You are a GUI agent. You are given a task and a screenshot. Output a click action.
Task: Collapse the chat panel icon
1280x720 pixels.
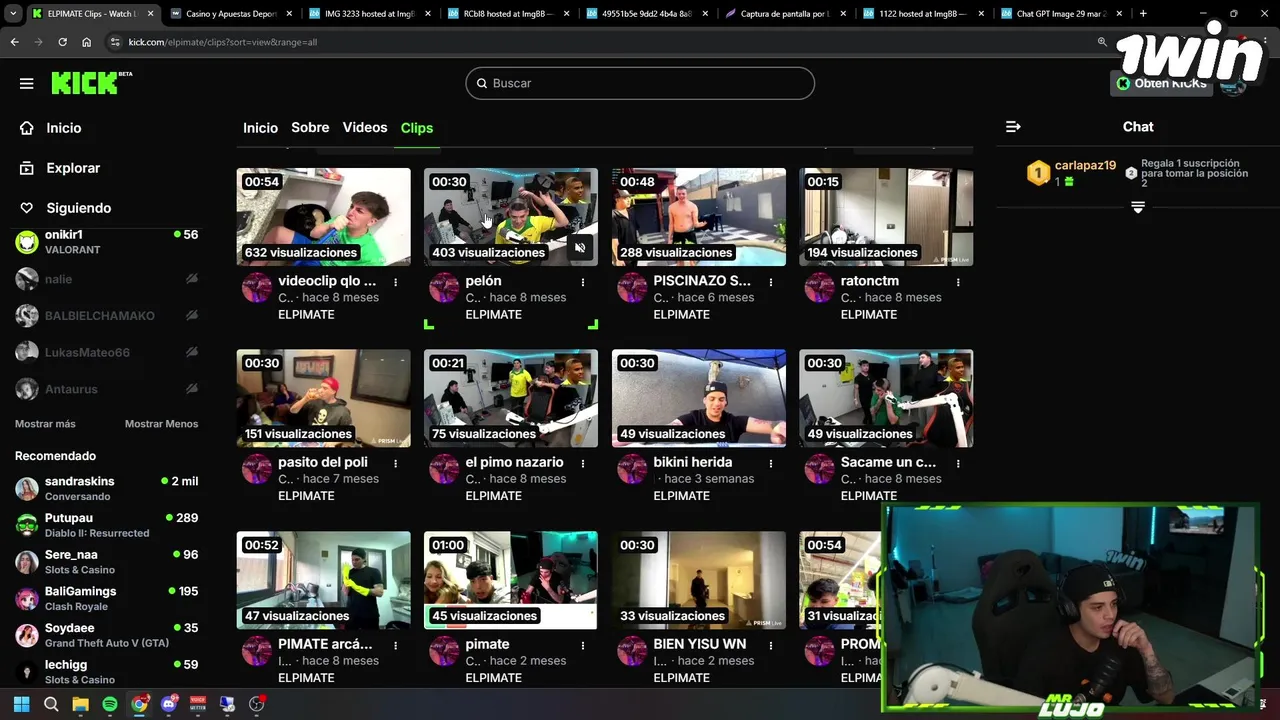pos(1013,127)
